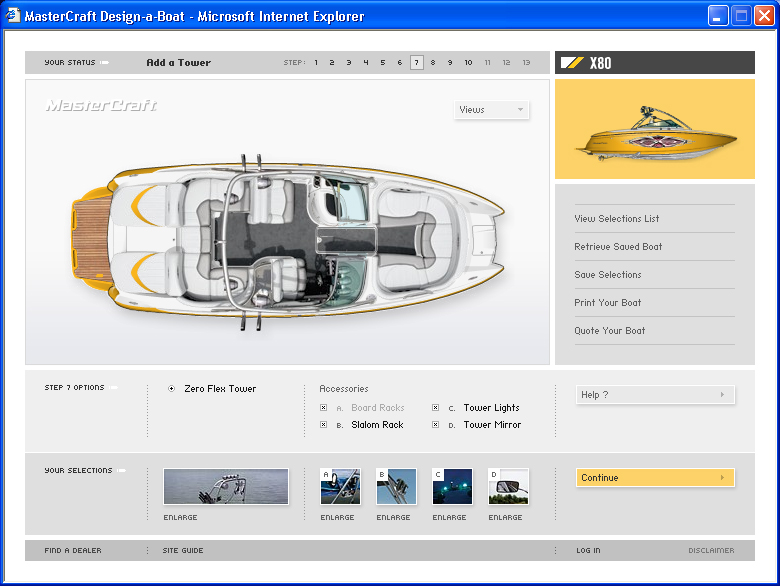Click the Find a Dealer link
This screenshot has height=586, width=780.
73,551
